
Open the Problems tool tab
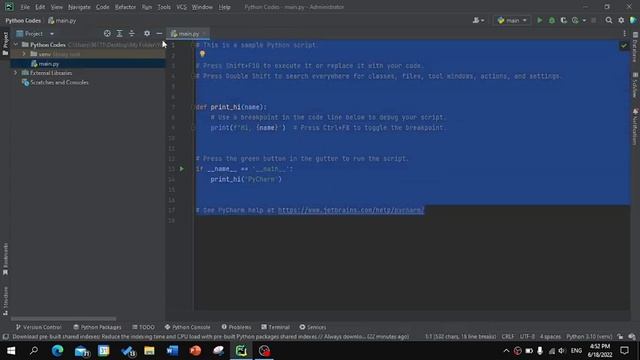[236, 327]
